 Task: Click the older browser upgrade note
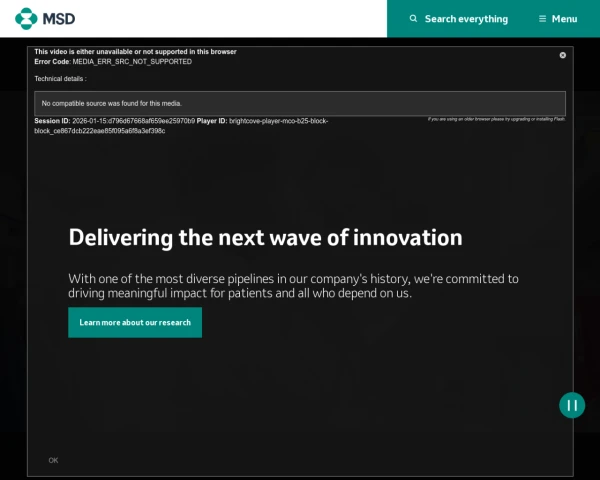[x=496, y=119]
